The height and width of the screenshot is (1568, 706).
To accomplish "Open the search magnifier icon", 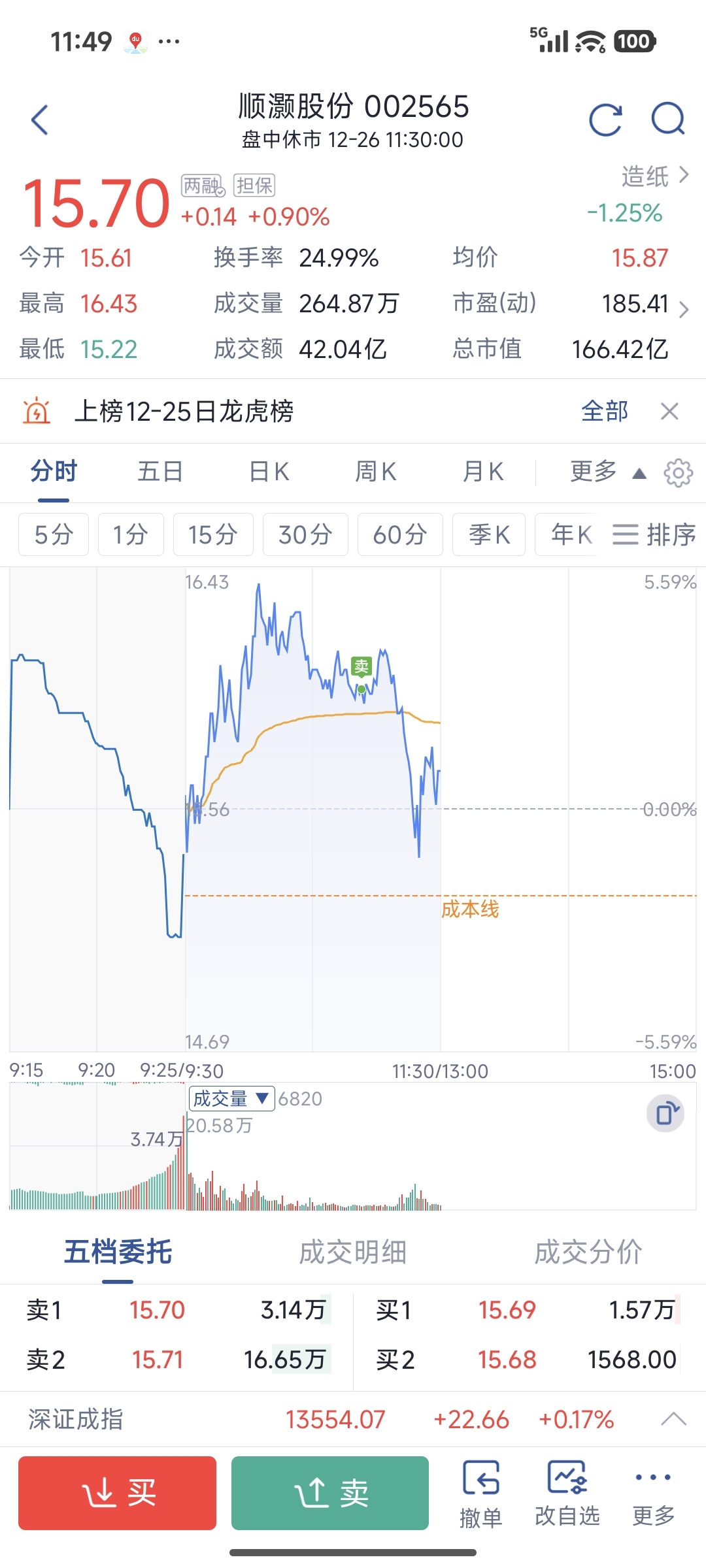I will (x=668, y=120).
